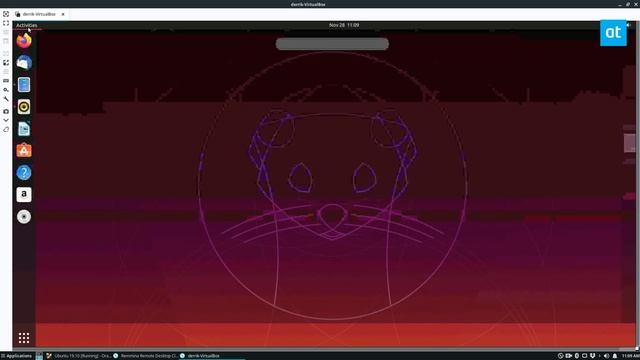Open the Ubuntu system status menu
Viewport: 640px width, 360px height.
[x=629, y=25]
